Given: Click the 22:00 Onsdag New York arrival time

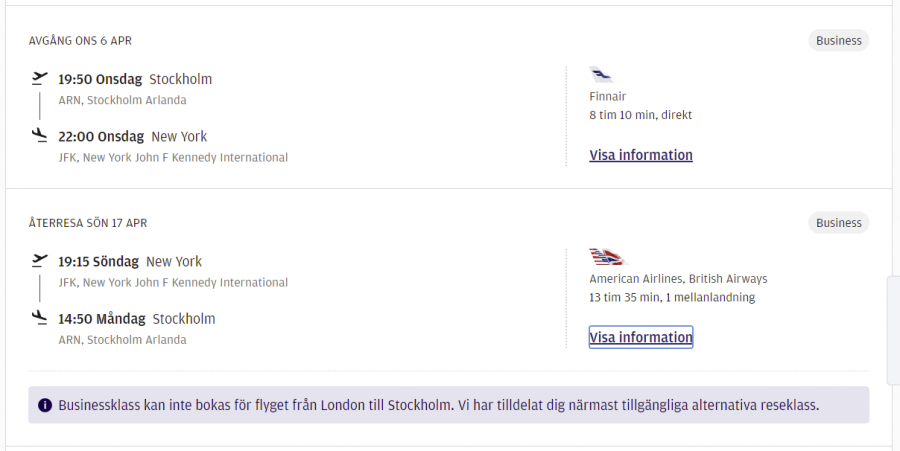Looking at the screenshot, I should pyautogui.click(x=133, y=136).
